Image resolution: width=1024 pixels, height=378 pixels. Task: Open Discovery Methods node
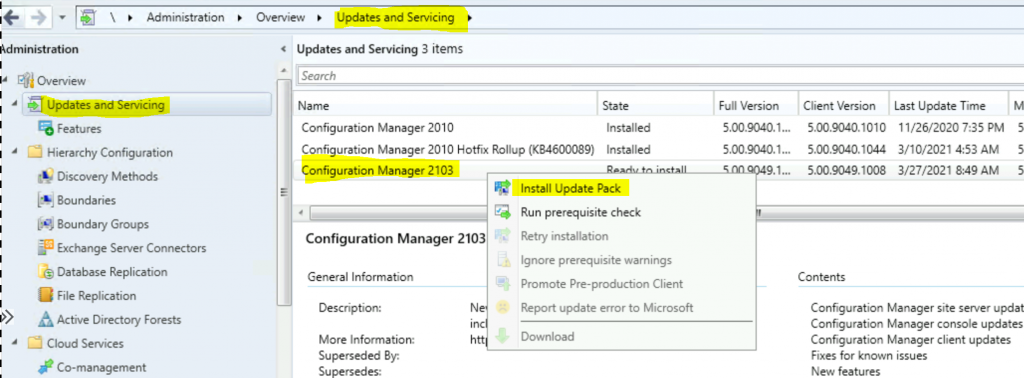107,176
